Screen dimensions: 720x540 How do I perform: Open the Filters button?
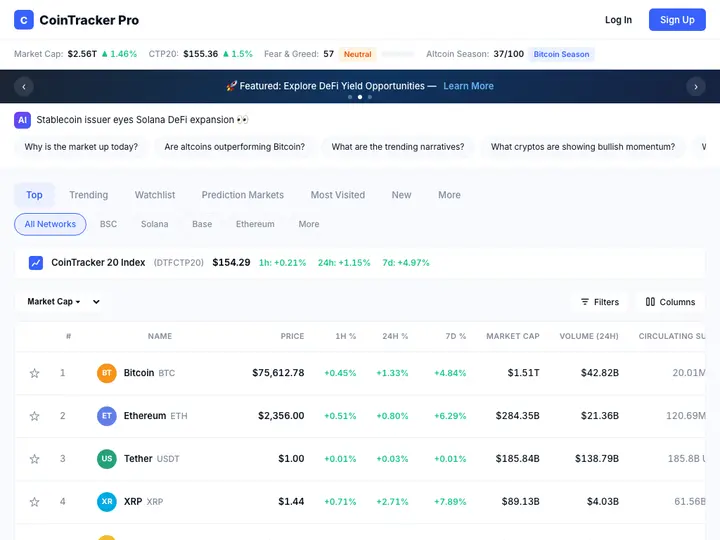599,302
